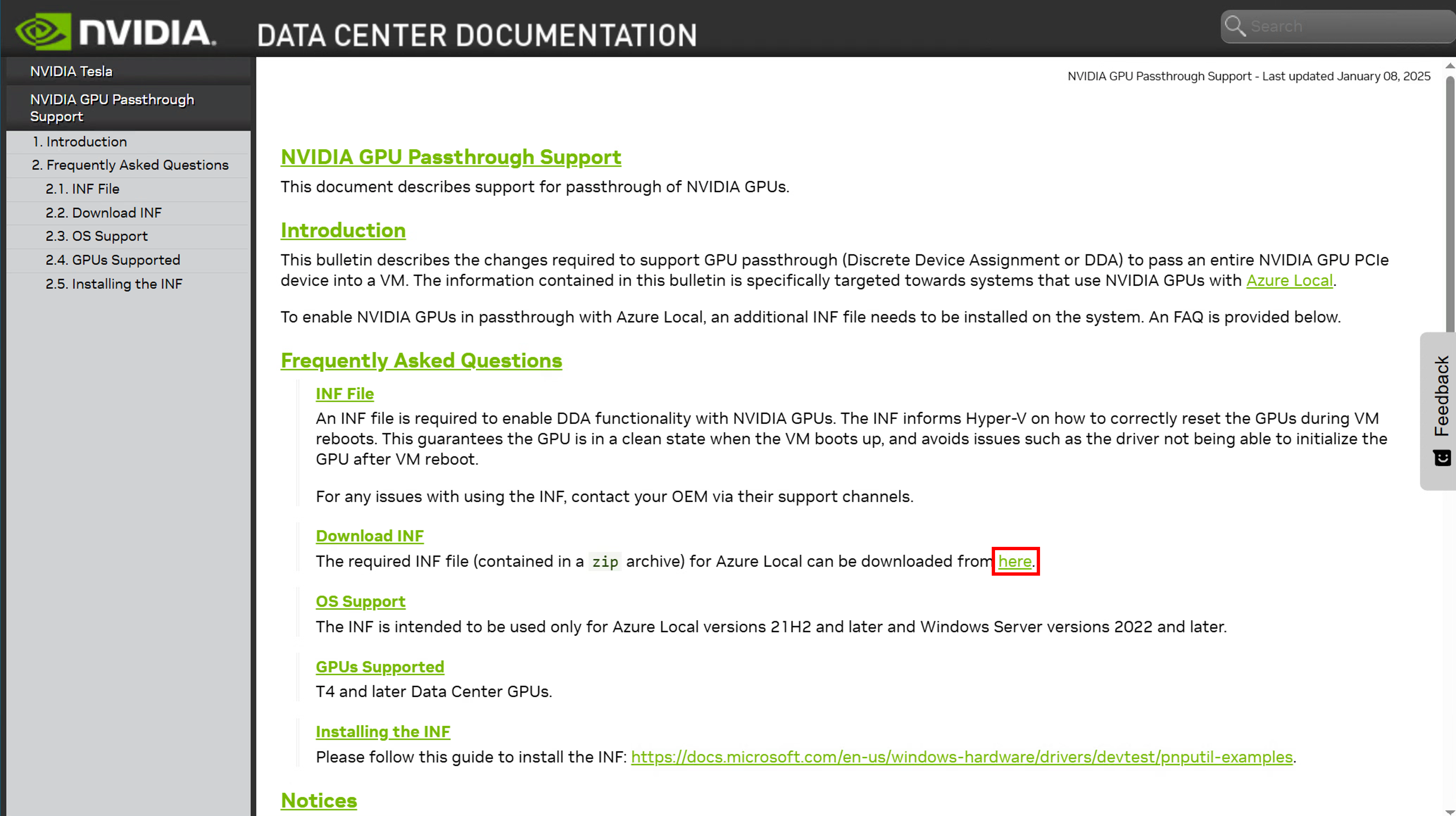This screenshot has width=1456, height=816.
Task: Click the search magnifier icon
Action: 1234,26
